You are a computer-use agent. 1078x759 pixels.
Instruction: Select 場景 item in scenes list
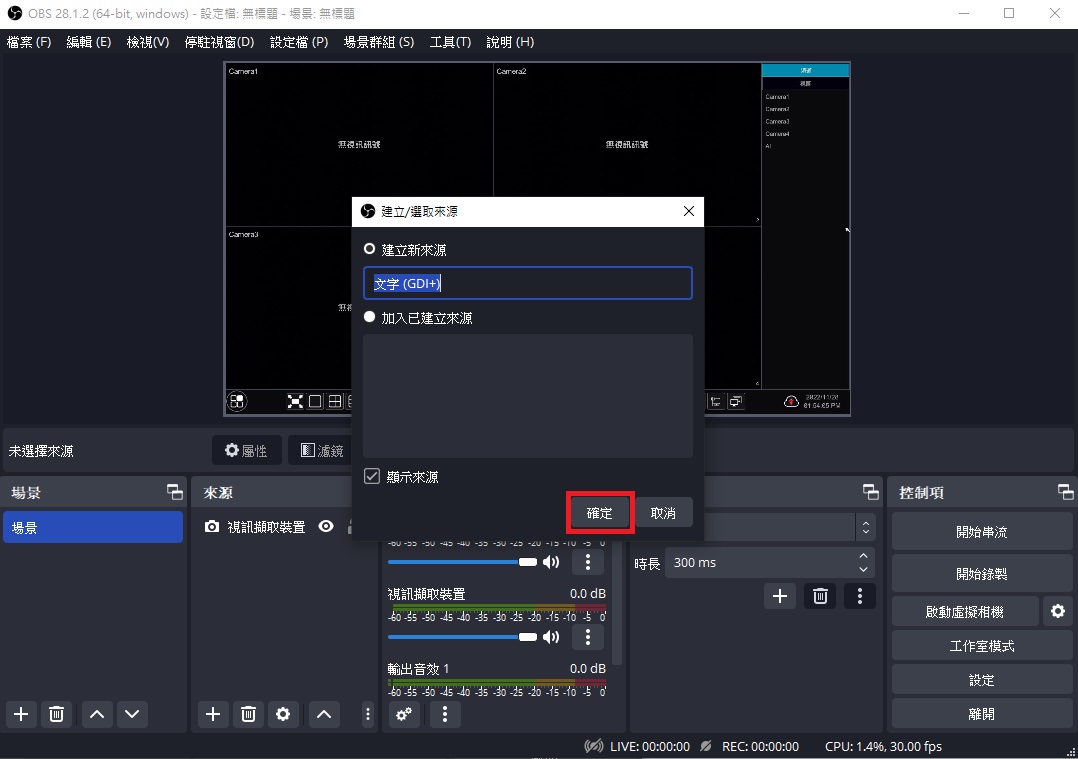pyautogui.click(x=93, y=527)
